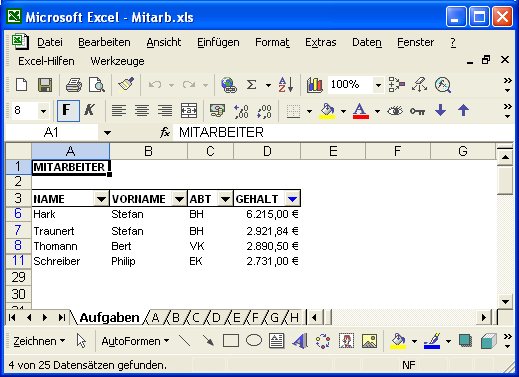This screenshot has height=377, width=519.
Task: Apply AutoSum with the sigma icon
Action: coord(252,85)
